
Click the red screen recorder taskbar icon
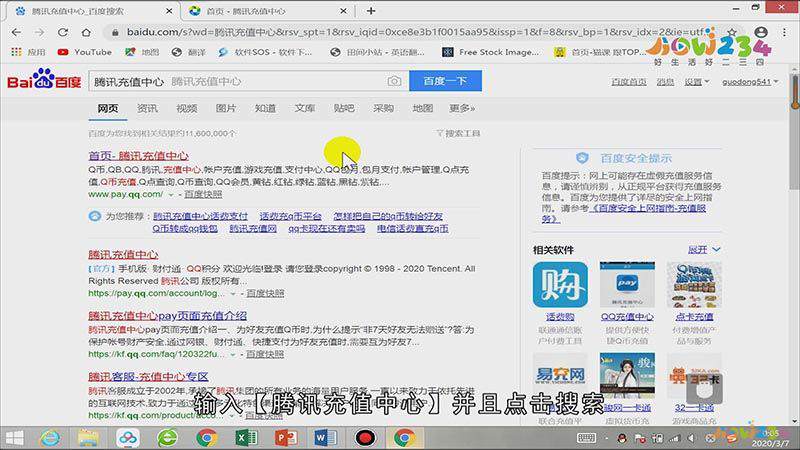(x=365, y=438)
